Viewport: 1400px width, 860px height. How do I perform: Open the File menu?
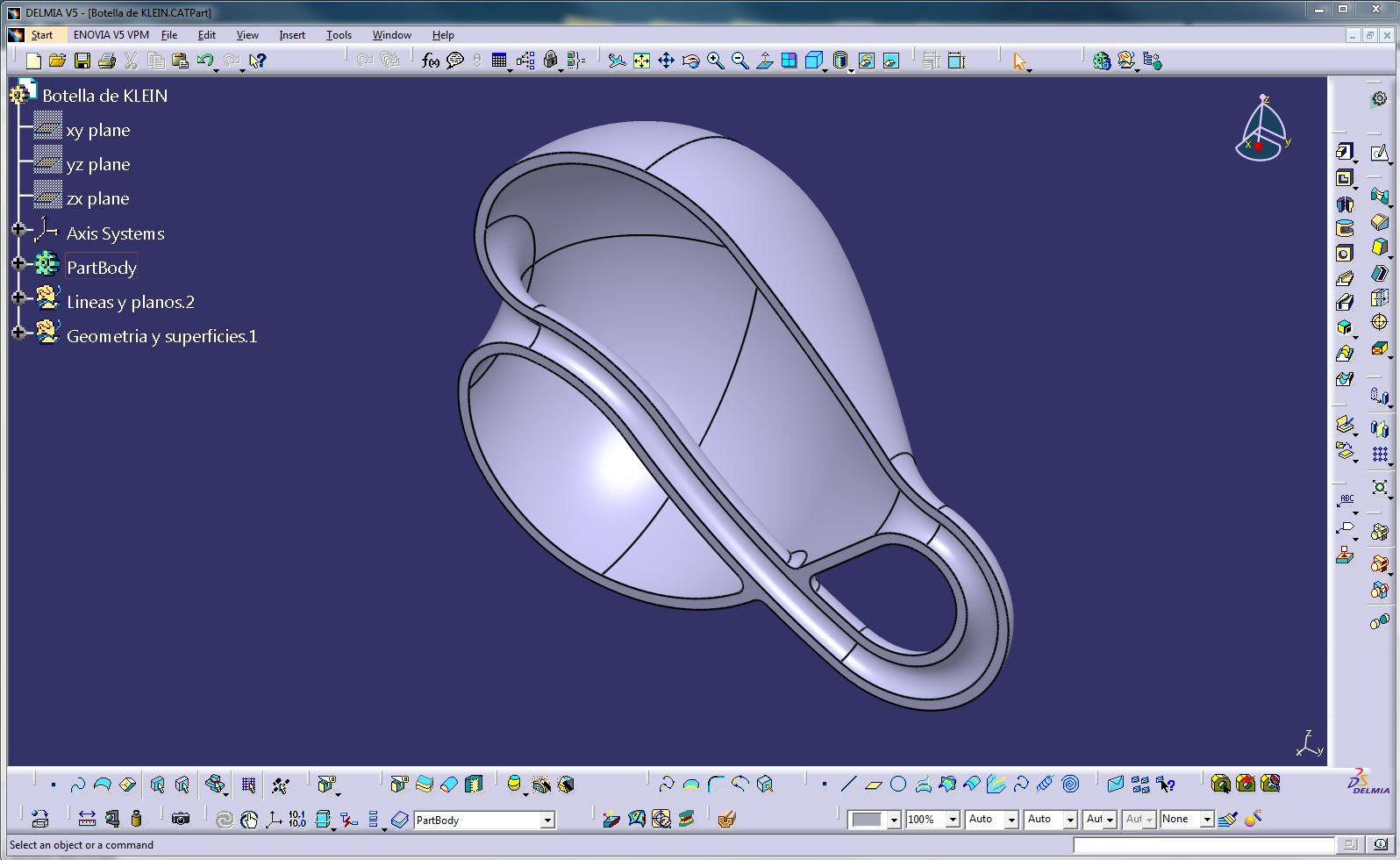pyautogui.click(x=169, y=35)
